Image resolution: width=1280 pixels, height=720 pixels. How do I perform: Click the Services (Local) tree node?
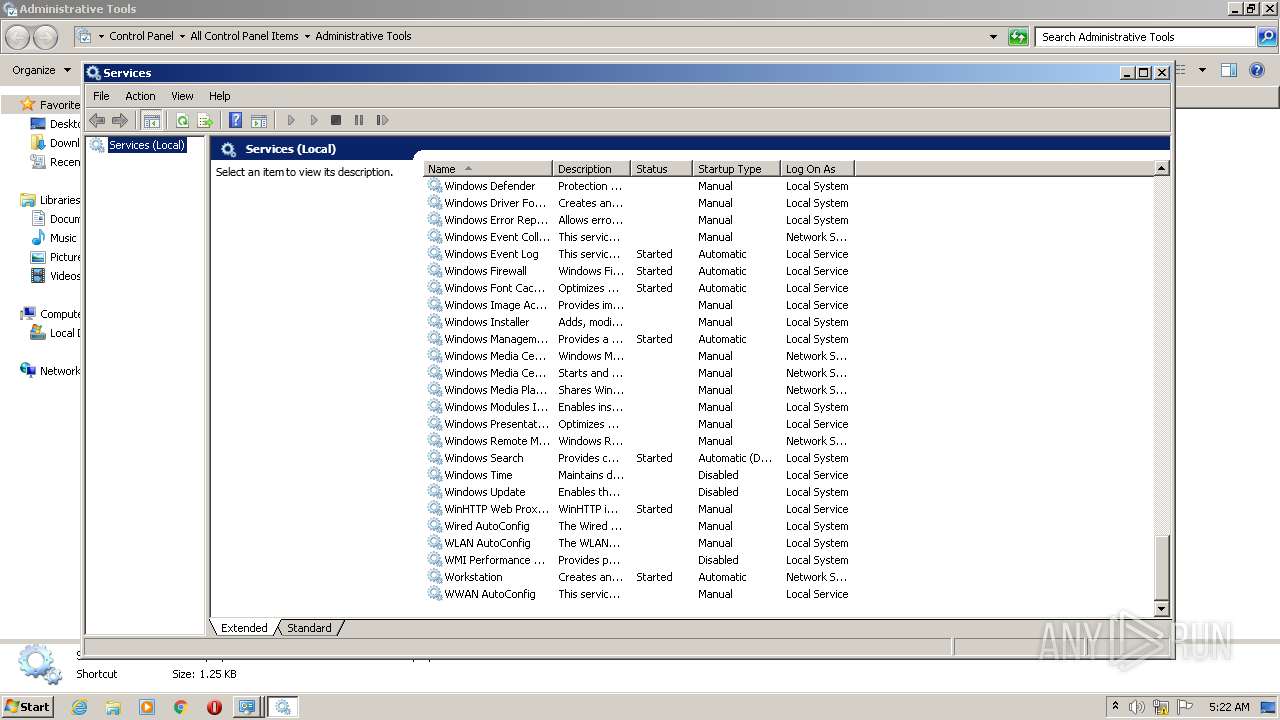point(147,145)
